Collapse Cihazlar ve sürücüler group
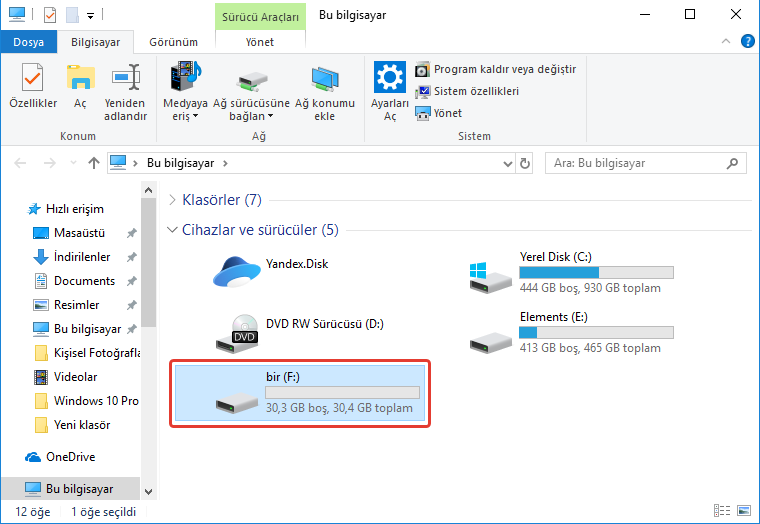760x524 pixels. (173, 230)
